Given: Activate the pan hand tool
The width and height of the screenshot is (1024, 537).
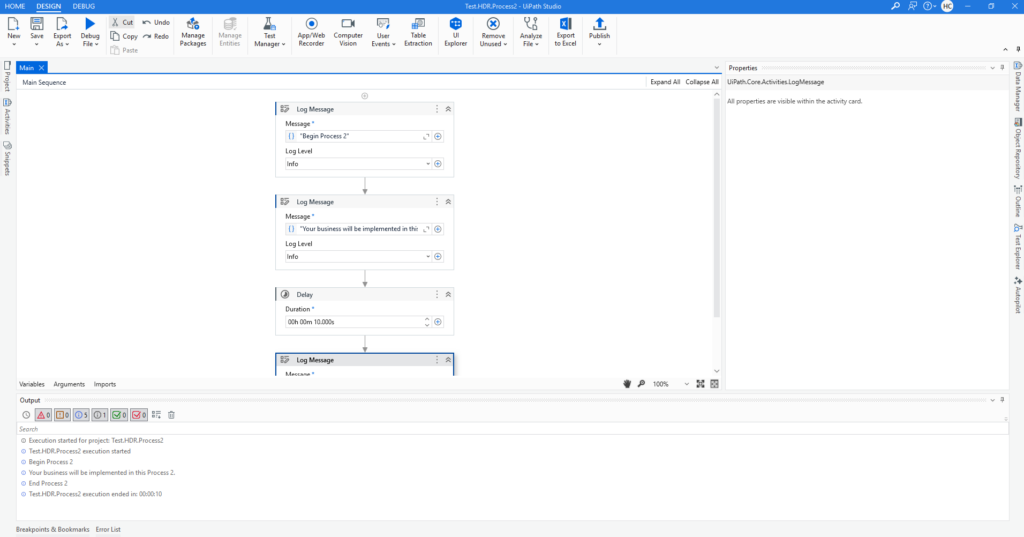Looking at the screenshot, I should point(628,384).
